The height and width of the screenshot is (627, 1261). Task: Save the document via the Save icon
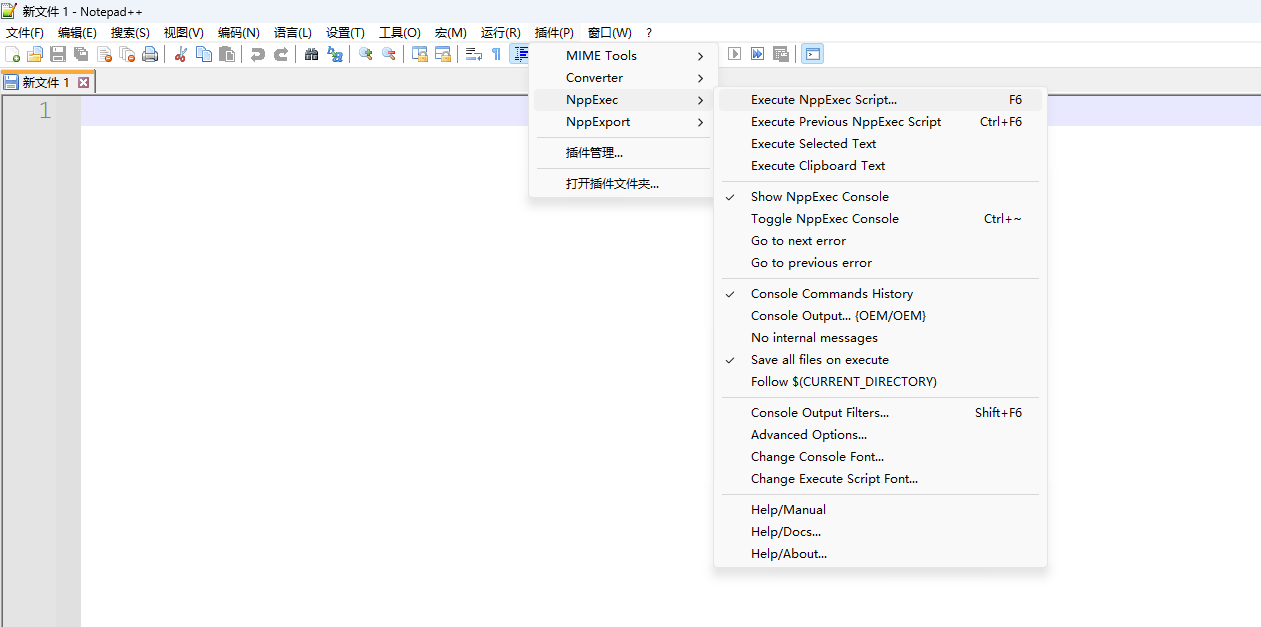coord(57,54)
